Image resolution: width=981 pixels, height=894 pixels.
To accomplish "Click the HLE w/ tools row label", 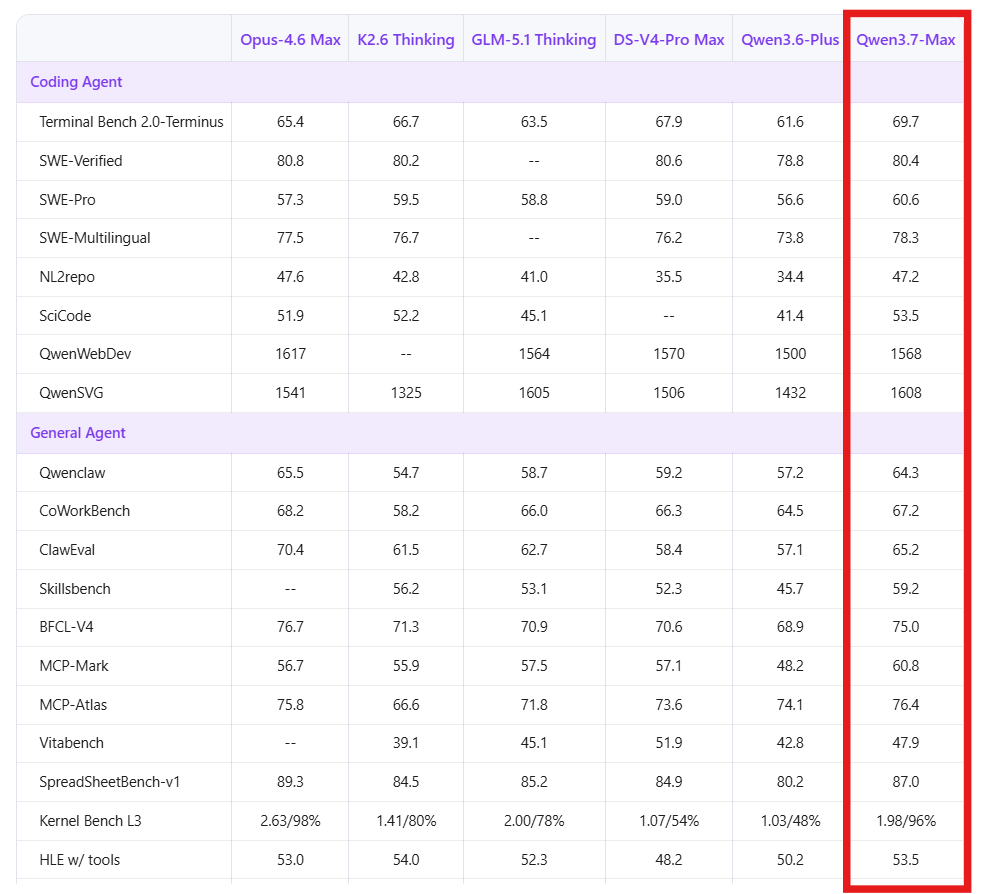I will [79, 860].
